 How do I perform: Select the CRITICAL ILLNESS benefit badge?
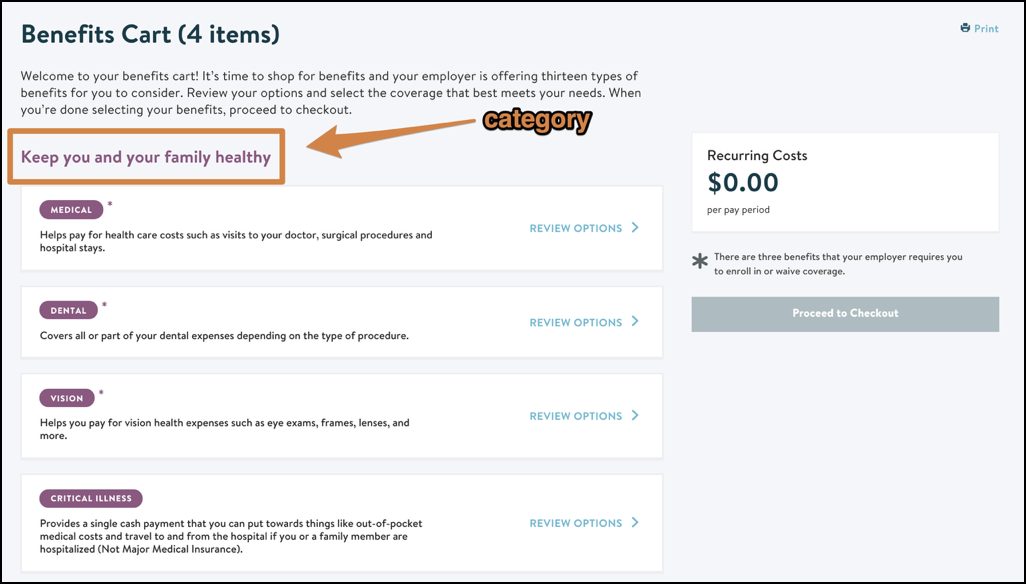tap(91, 498)
